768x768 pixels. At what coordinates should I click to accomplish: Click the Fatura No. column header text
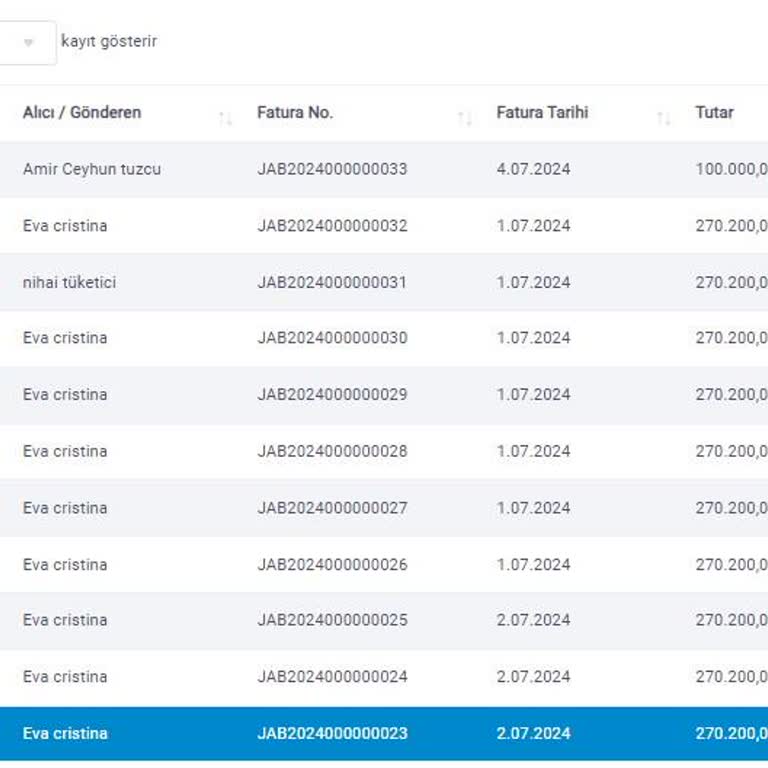295,113
